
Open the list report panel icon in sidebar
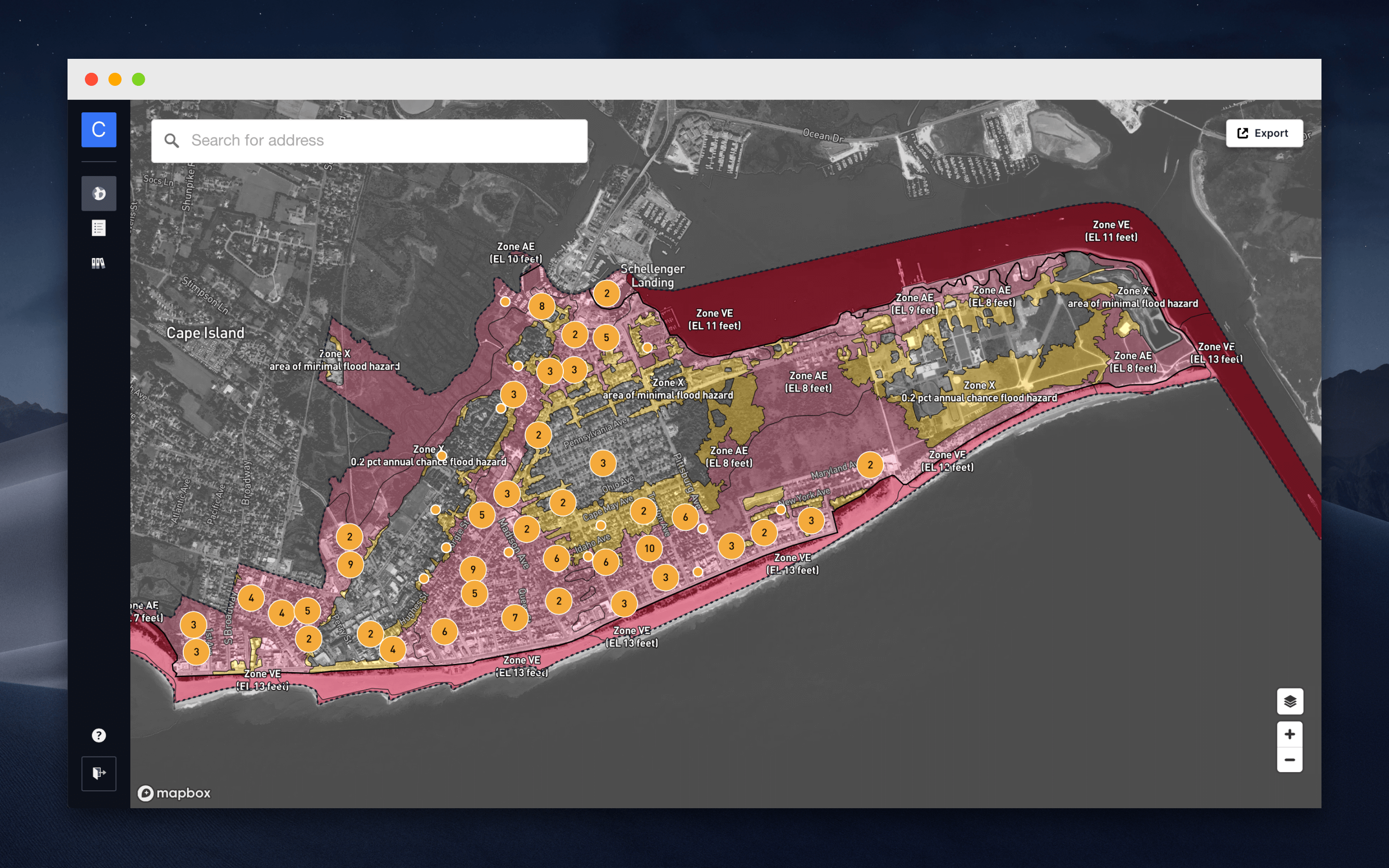[x=99, y=227]
